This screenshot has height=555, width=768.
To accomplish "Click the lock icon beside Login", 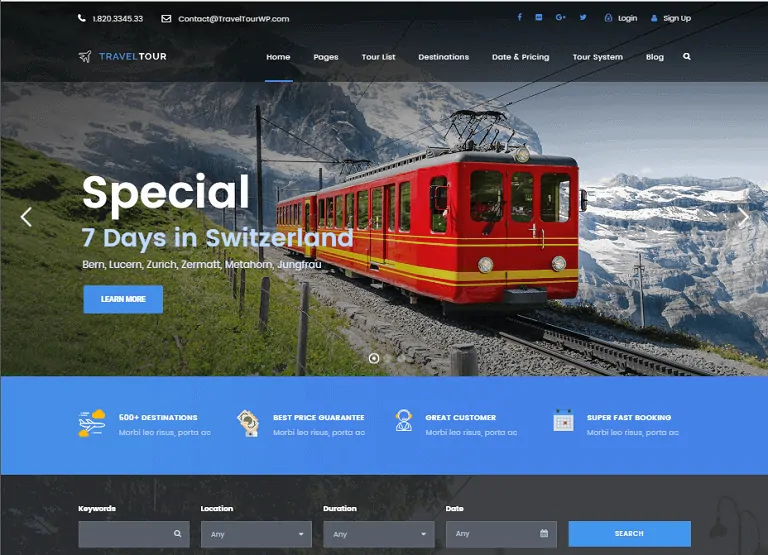I will (608, 18).
